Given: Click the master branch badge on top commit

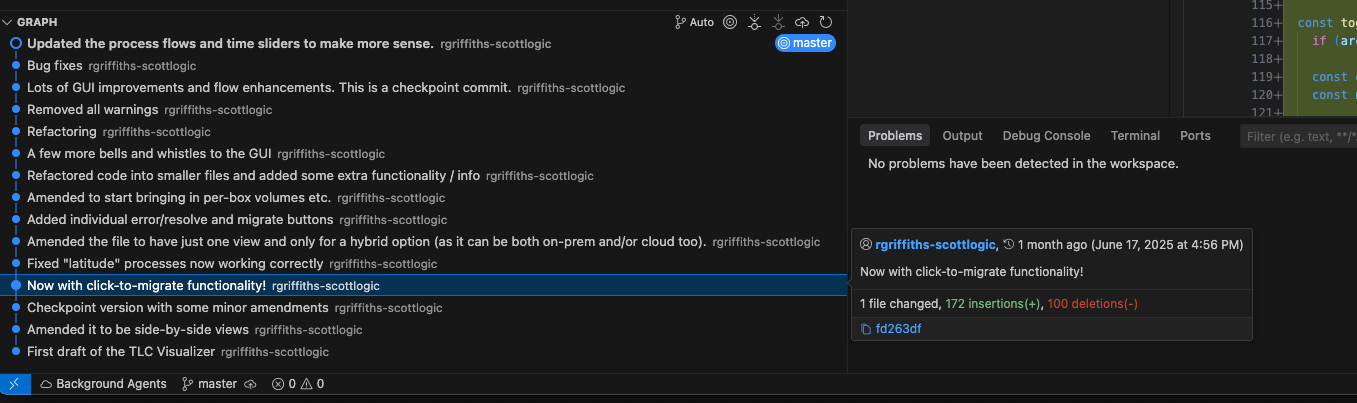Looking at the screenshot, I should 805,43.
